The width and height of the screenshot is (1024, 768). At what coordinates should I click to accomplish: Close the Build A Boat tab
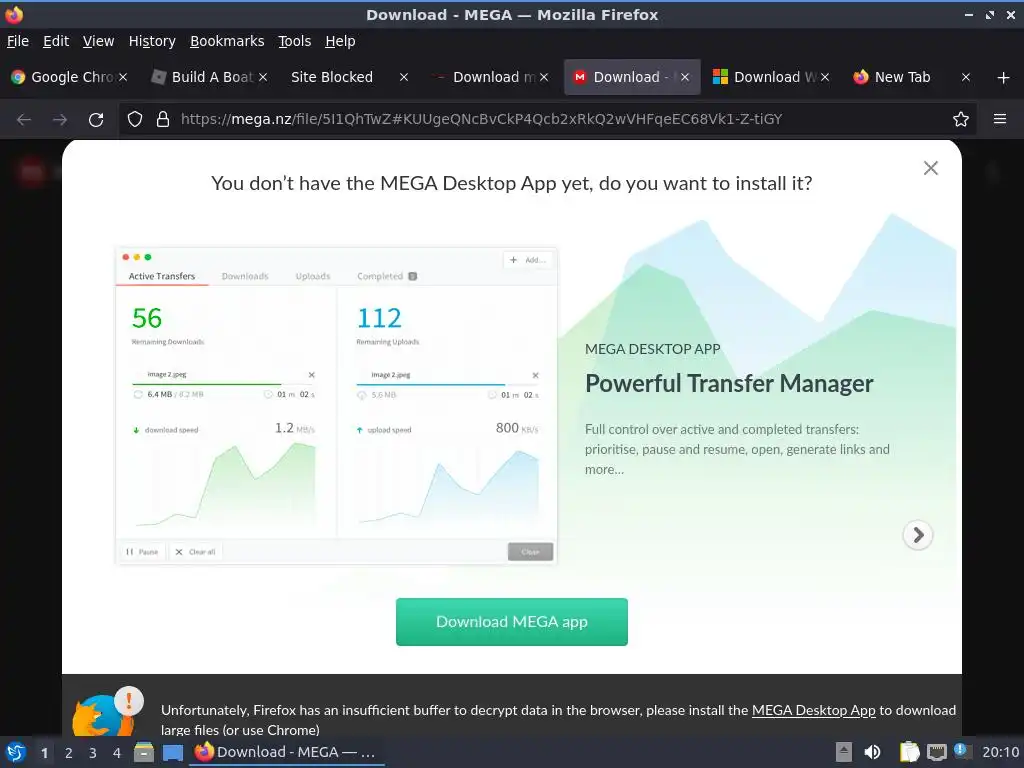click(x=263, y=77)
